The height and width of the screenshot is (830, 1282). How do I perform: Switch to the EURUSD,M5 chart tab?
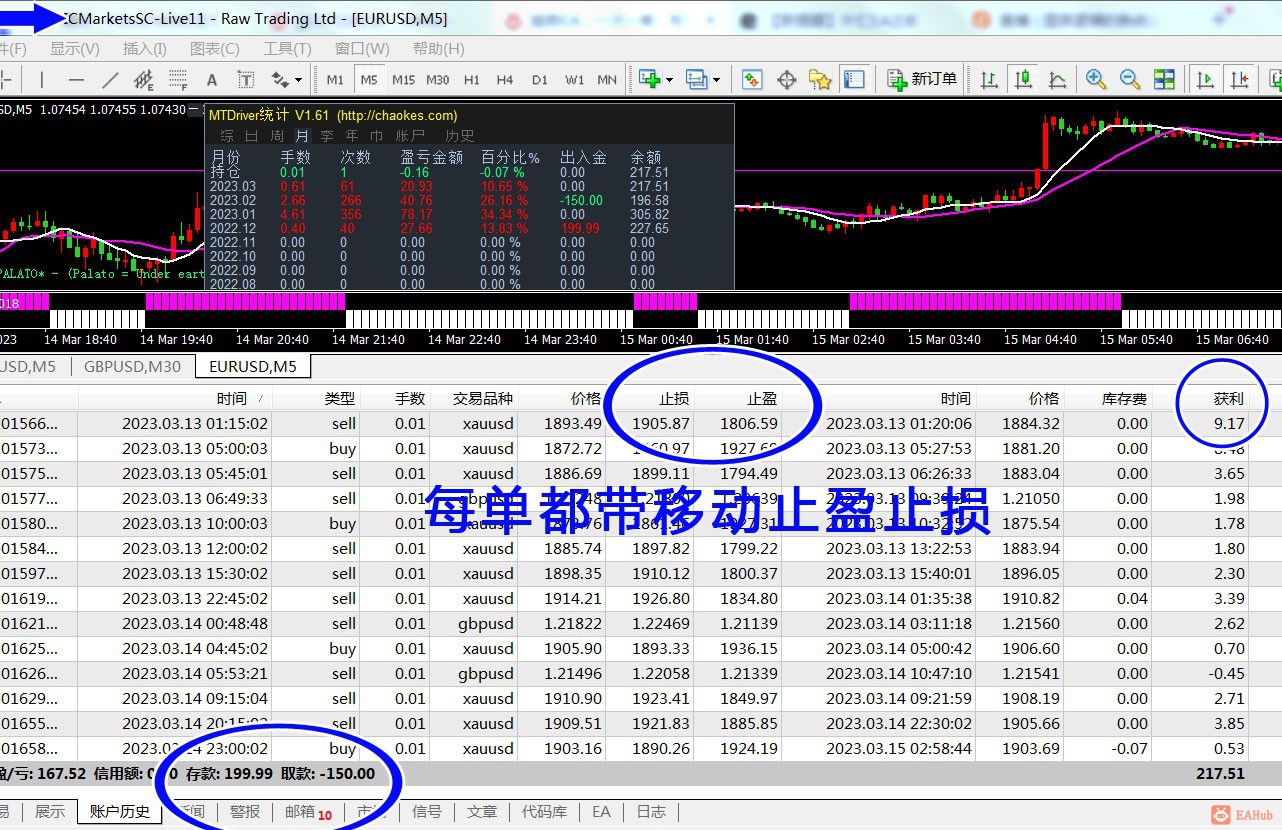pyautogui.click(x=253, y=366)
